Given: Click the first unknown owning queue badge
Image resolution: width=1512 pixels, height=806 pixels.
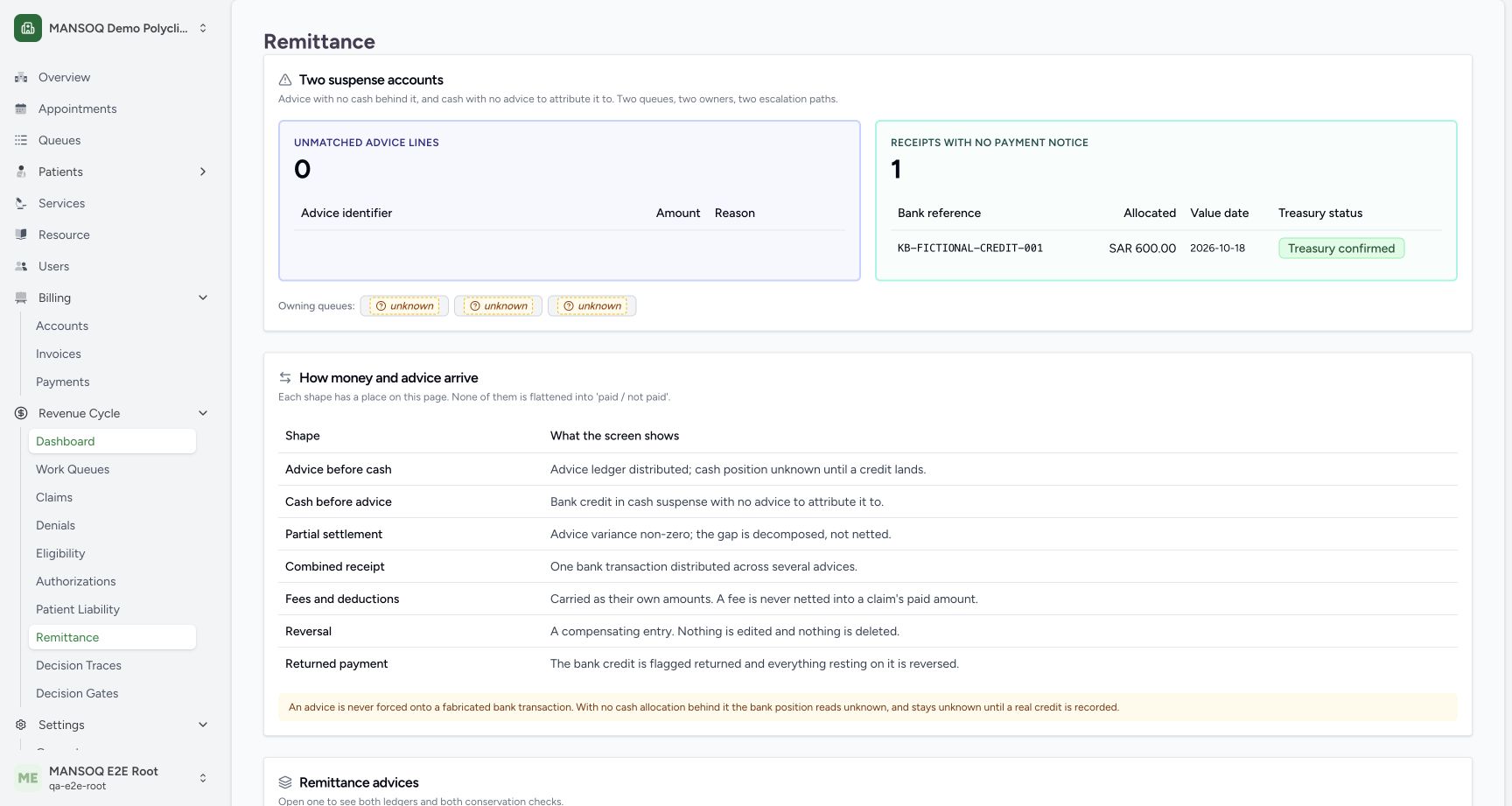Looking at the screenshot, I should [x=404, y=305].
